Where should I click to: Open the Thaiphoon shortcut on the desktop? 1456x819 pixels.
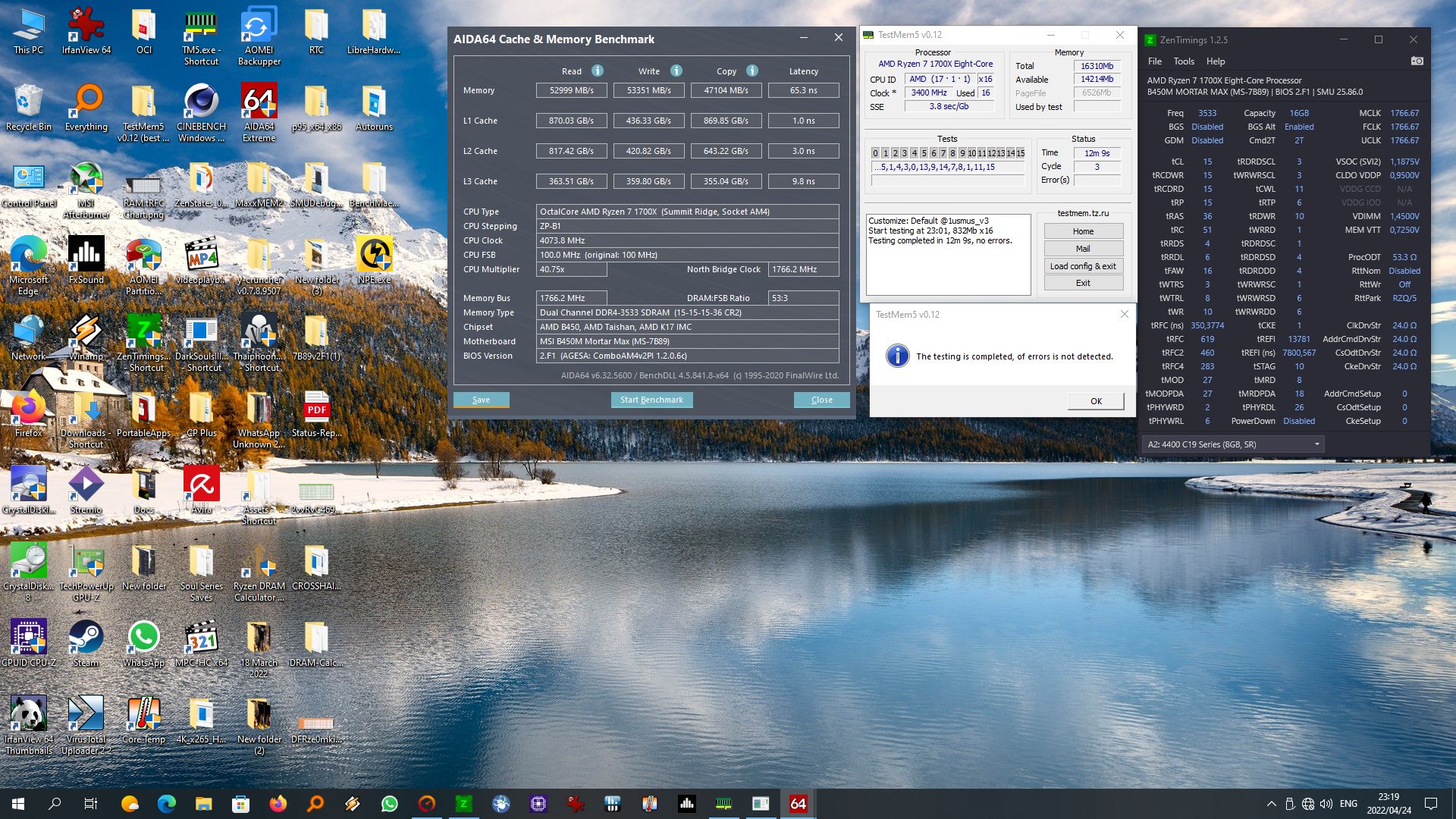259,343
